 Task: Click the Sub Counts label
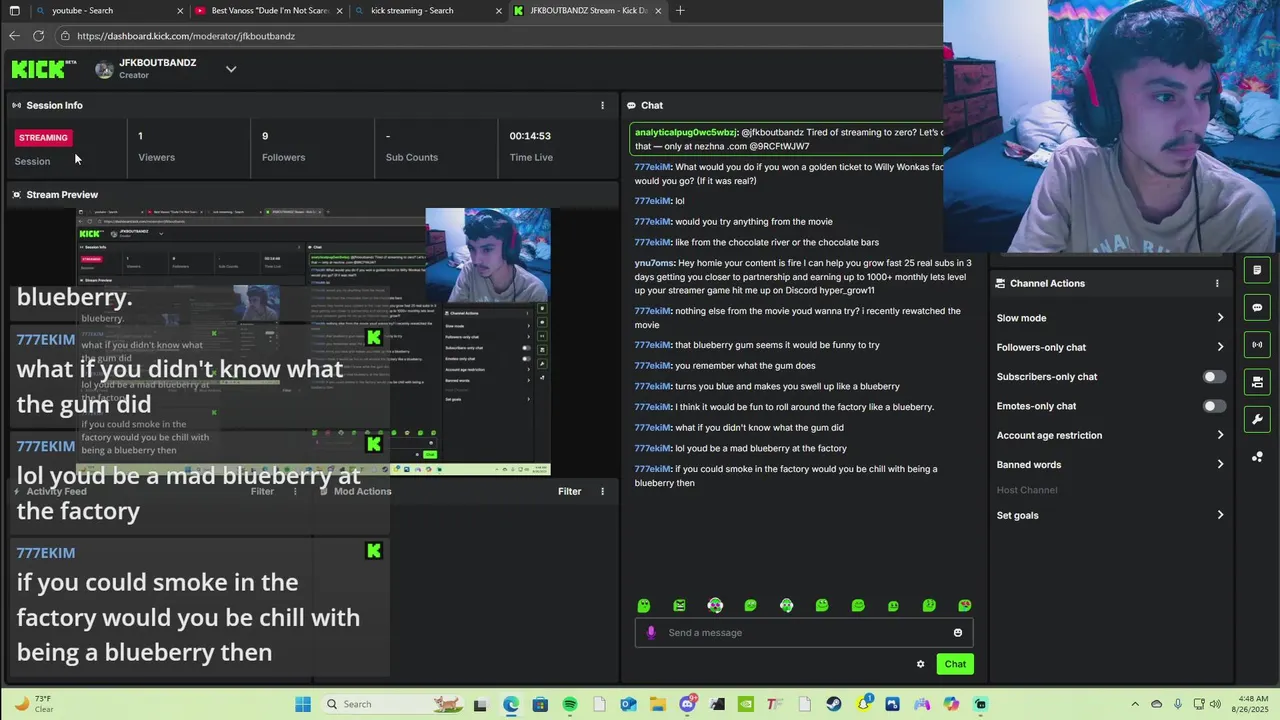(412, 157)
